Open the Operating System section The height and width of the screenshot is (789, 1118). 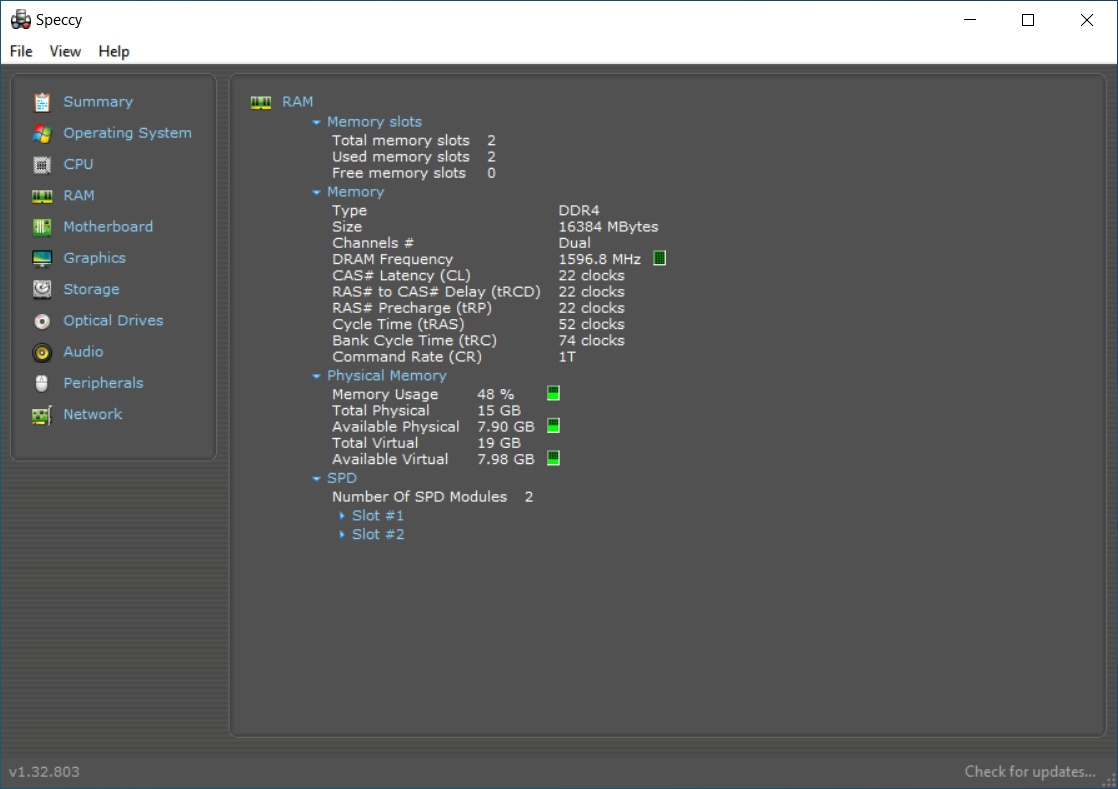click(x=128, y=133)
